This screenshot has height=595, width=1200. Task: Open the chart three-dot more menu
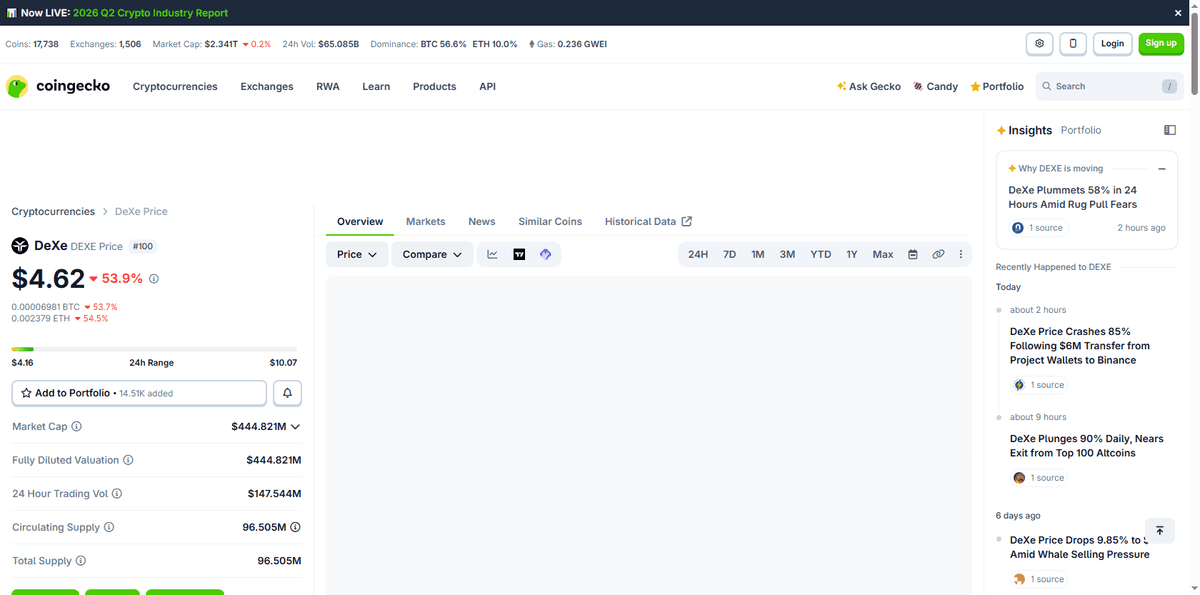[x=961, y=255]
